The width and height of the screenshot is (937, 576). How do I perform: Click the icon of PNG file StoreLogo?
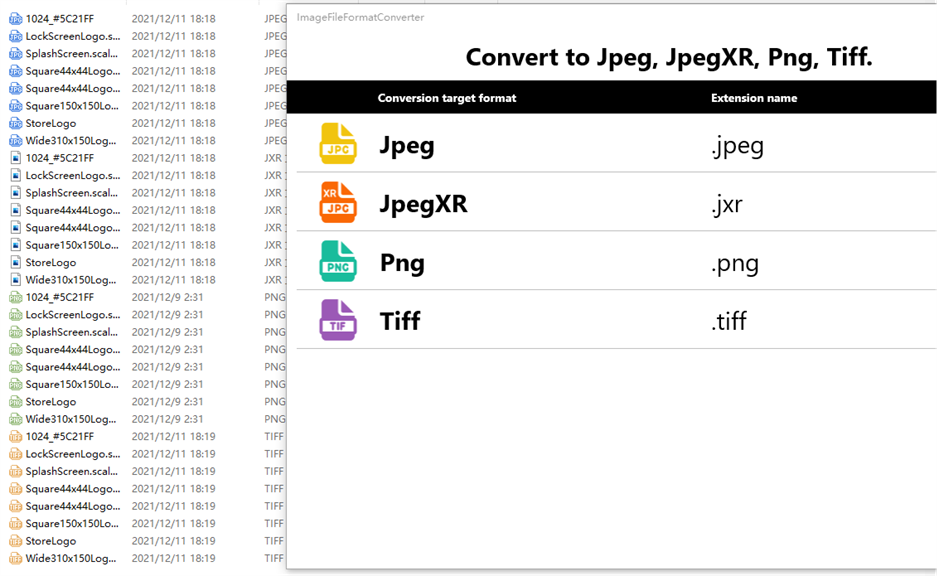point(16,402)
